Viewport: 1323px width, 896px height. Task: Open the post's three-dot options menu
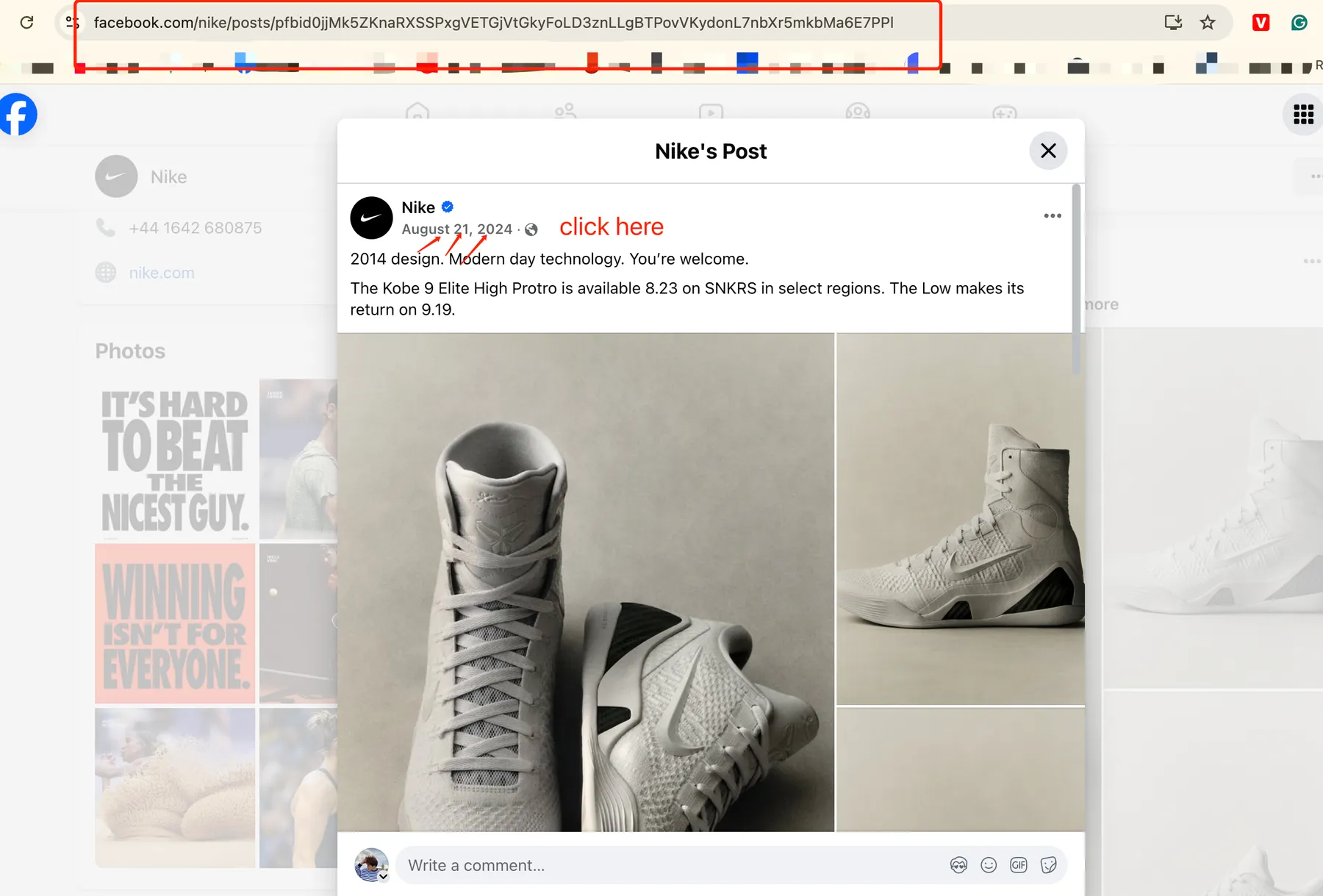(1053, 215)
